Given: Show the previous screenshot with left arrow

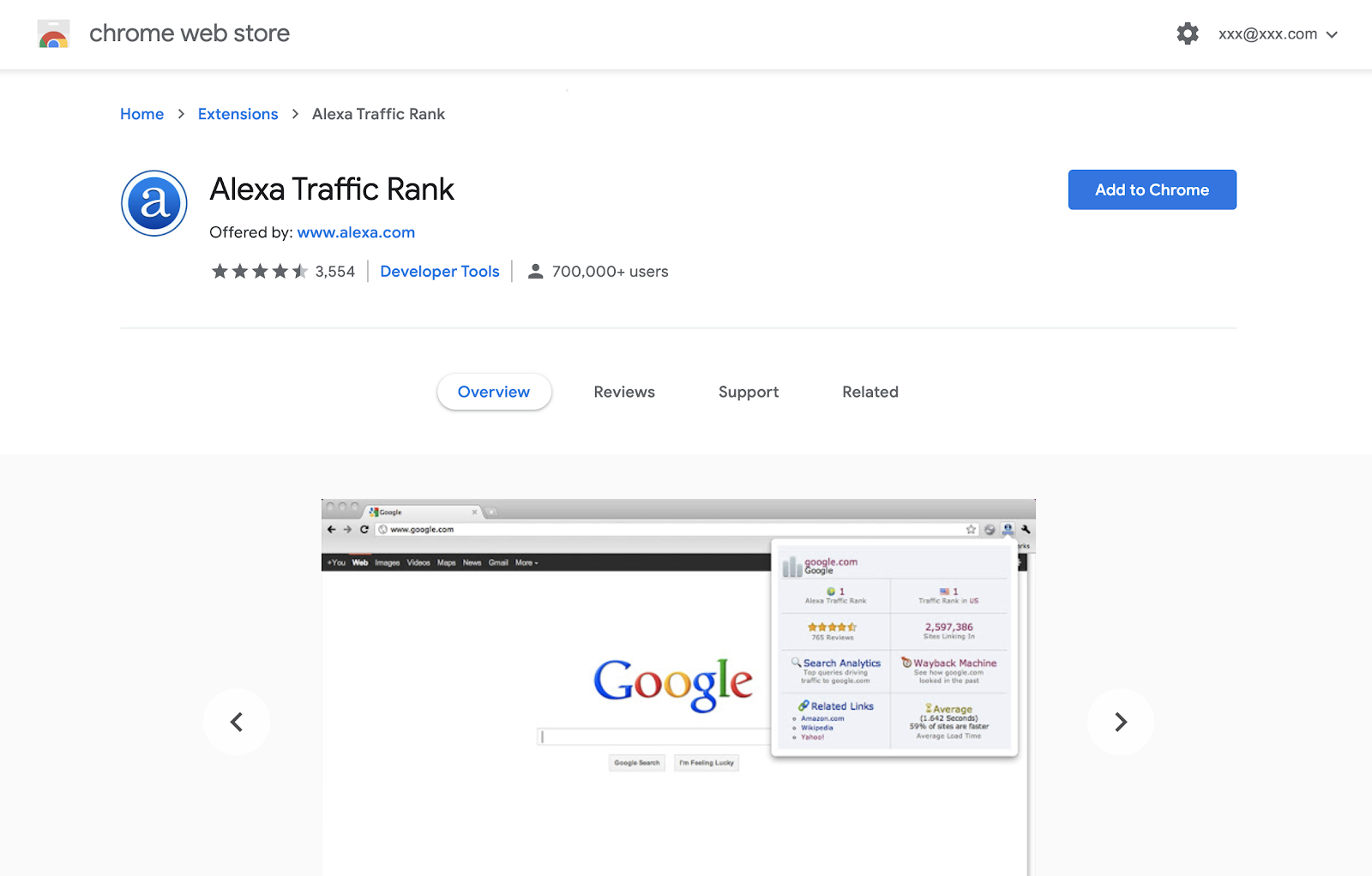Looking at the screenshot, I should pos(237,722).
